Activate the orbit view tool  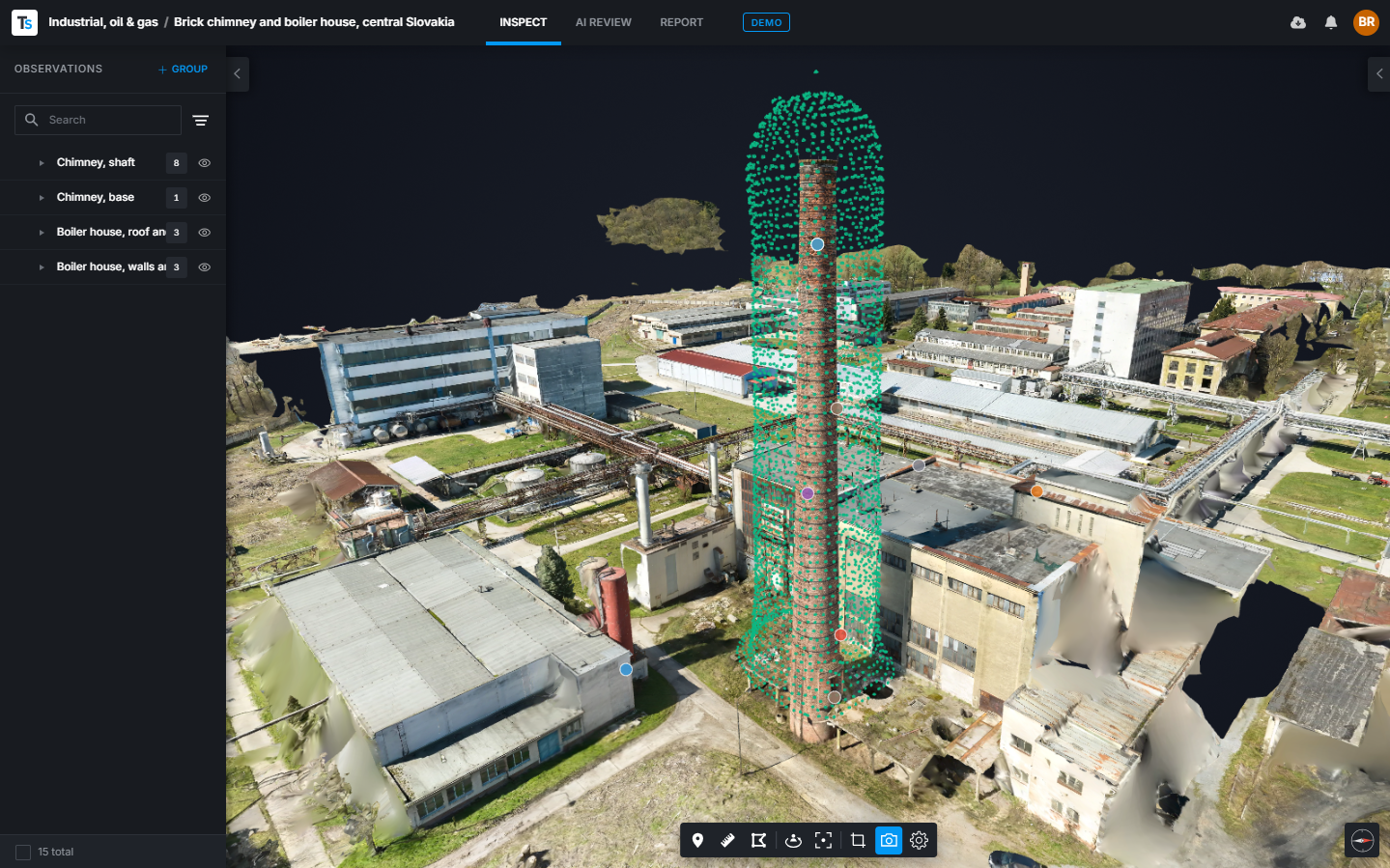point(794,841)
